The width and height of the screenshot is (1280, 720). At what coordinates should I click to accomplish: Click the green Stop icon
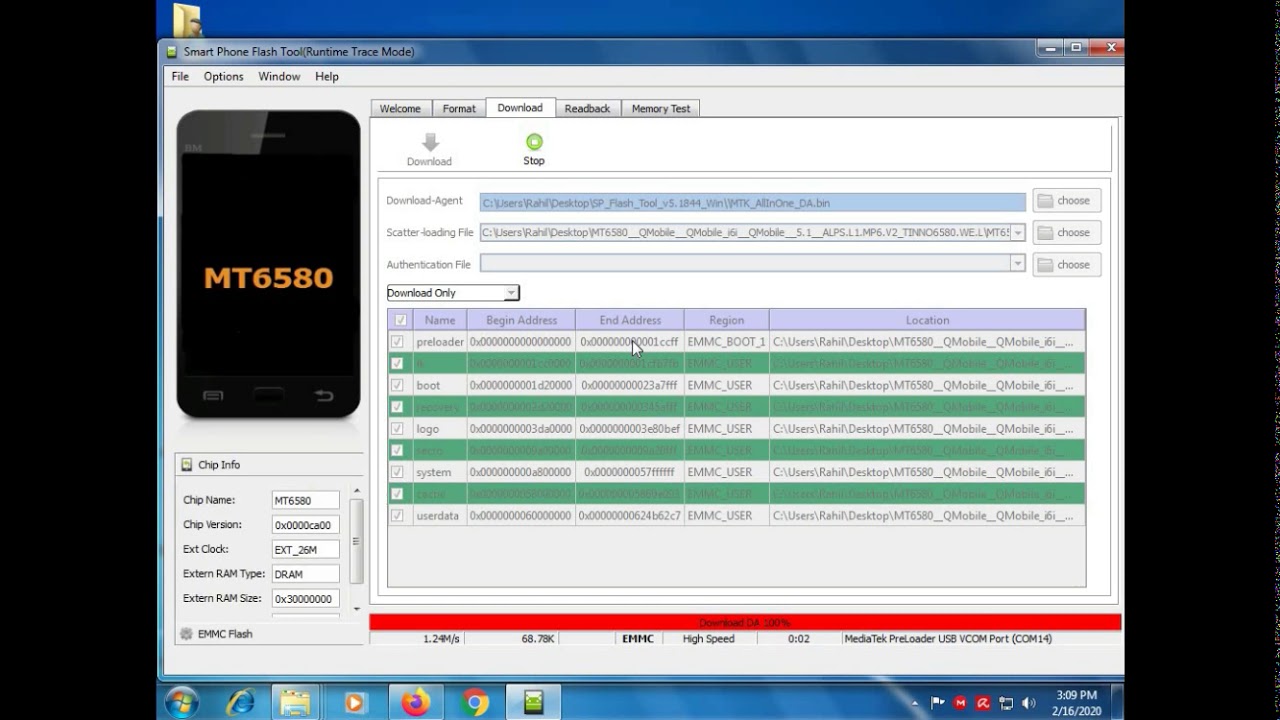(534, 142)
